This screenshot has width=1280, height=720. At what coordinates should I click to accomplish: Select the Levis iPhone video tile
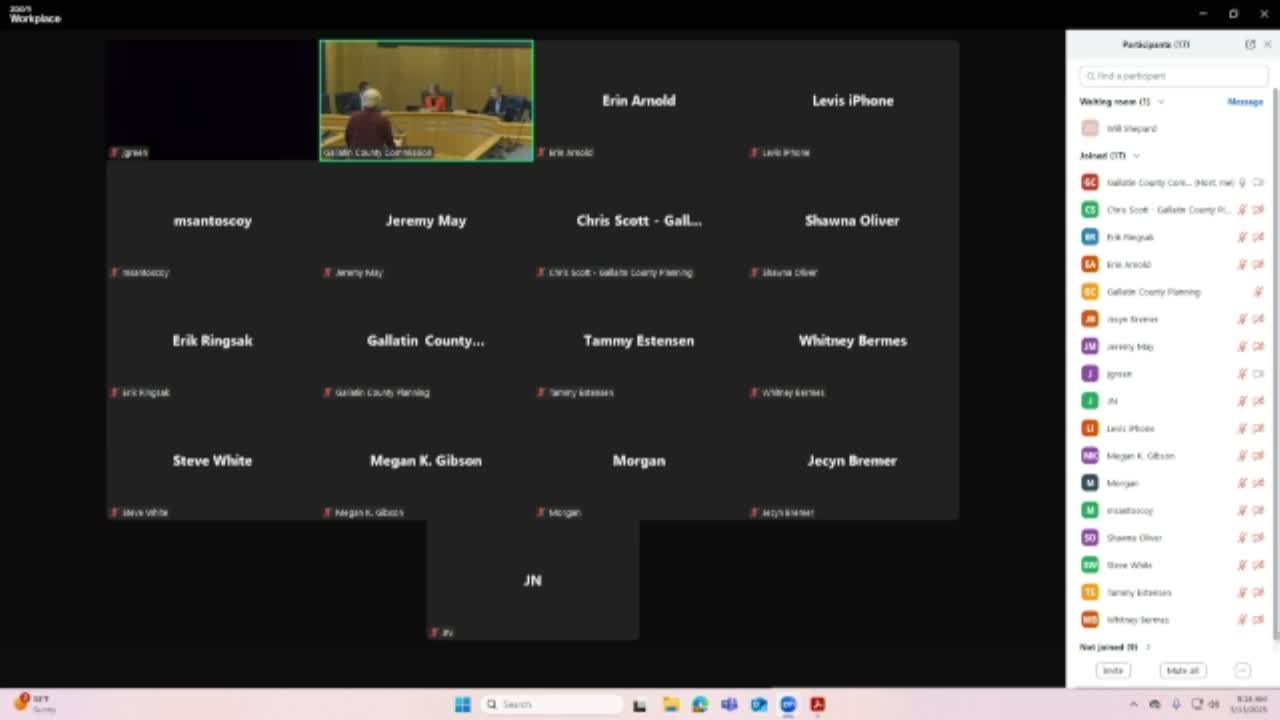point(853,100)
